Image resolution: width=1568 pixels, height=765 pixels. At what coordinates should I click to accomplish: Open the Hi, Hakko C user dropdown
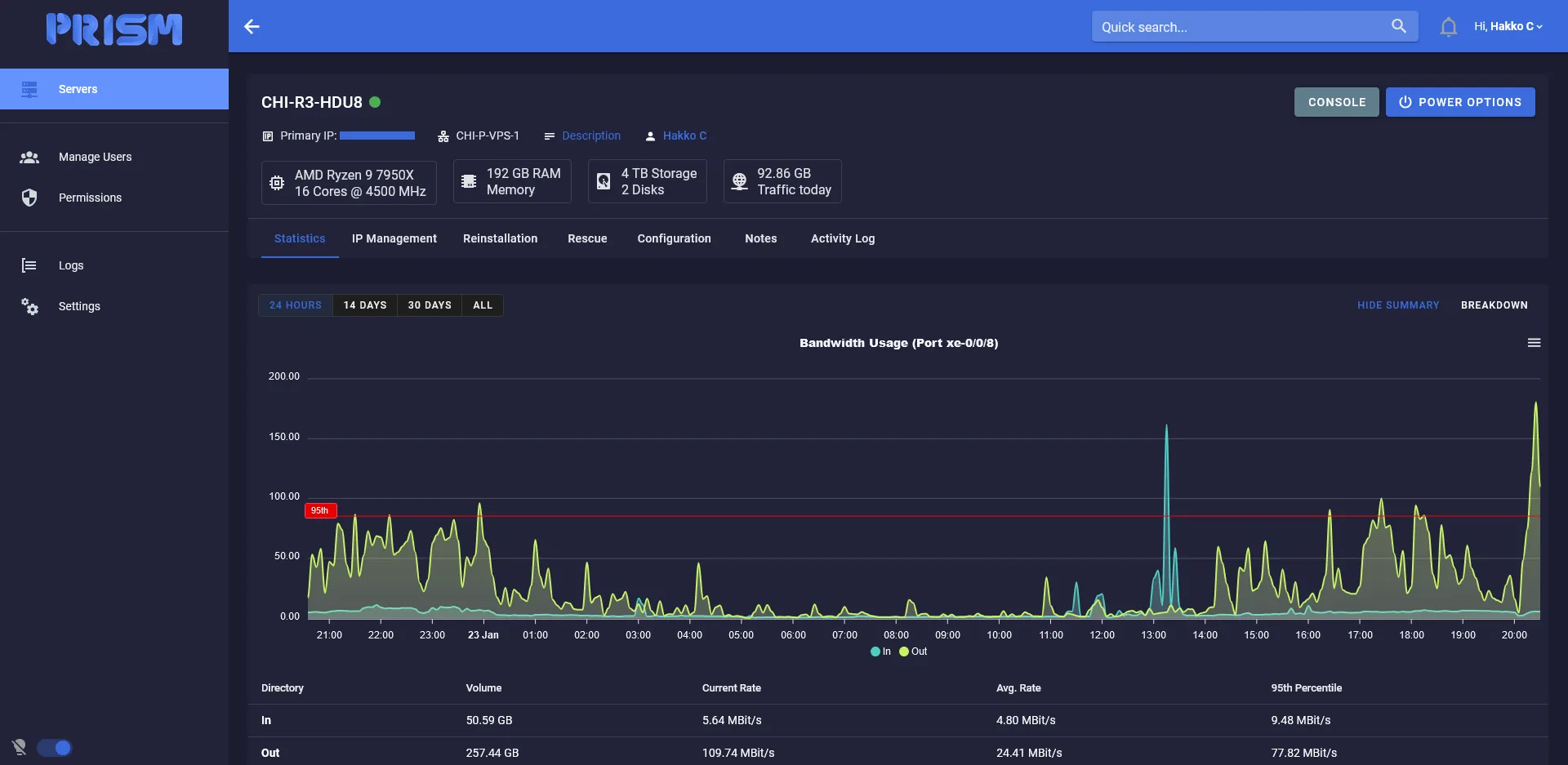coord(1508,27)
